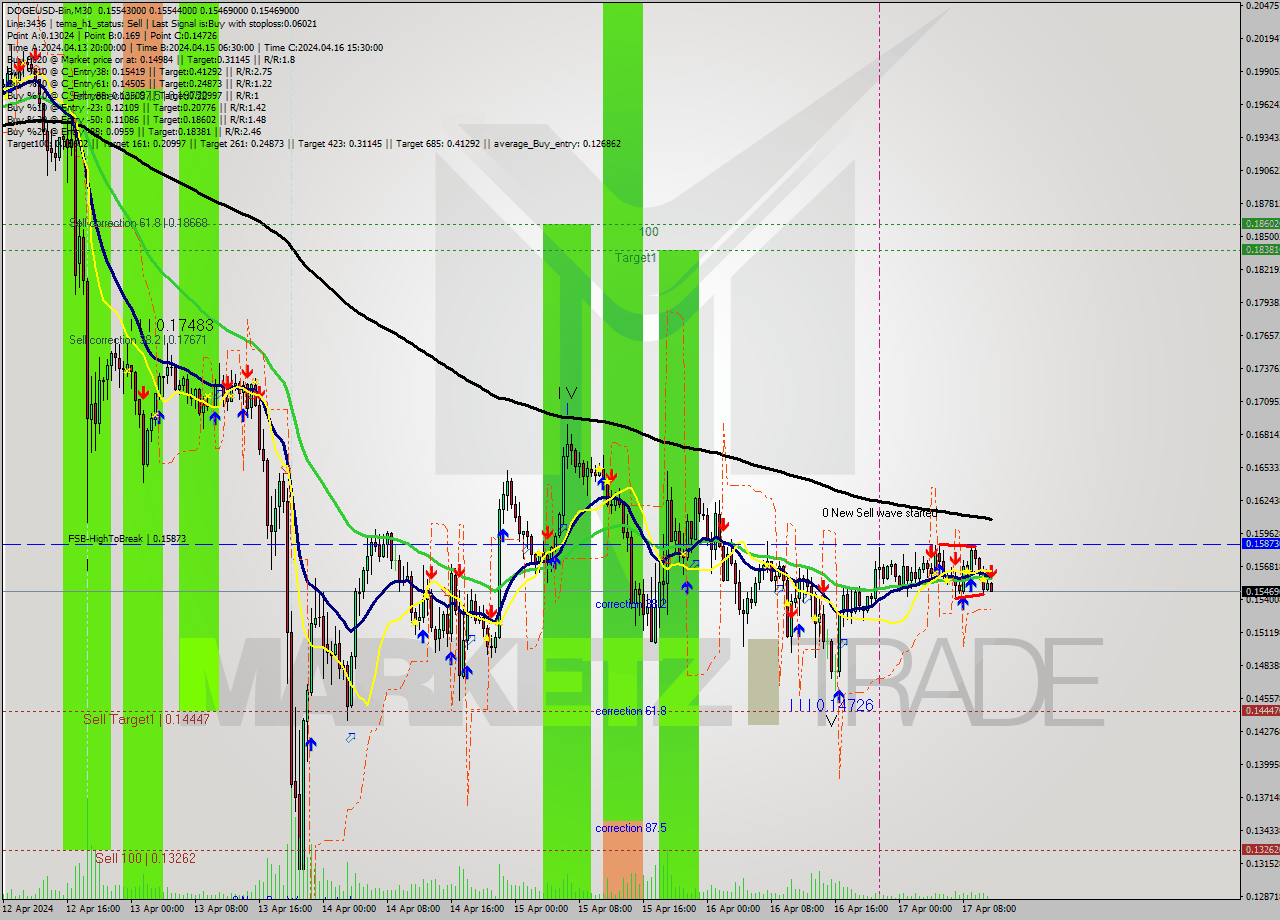Click the blue up arrow above 'I I I 0.14726'
The height and width of the screenshot is (920, 1280).
click(838, 695)
